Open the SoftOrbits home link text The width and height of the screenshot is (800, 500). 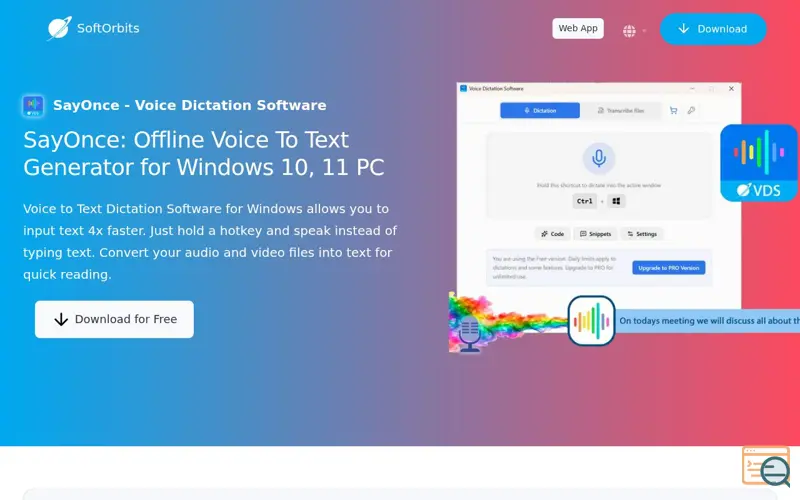click(x=108, y=28)
